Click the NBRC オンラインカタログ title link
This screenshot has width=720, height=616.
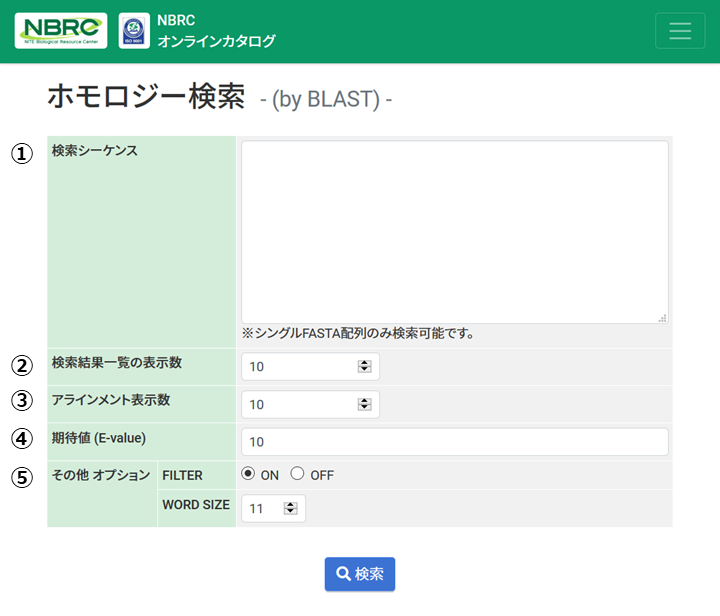[215, 31]
